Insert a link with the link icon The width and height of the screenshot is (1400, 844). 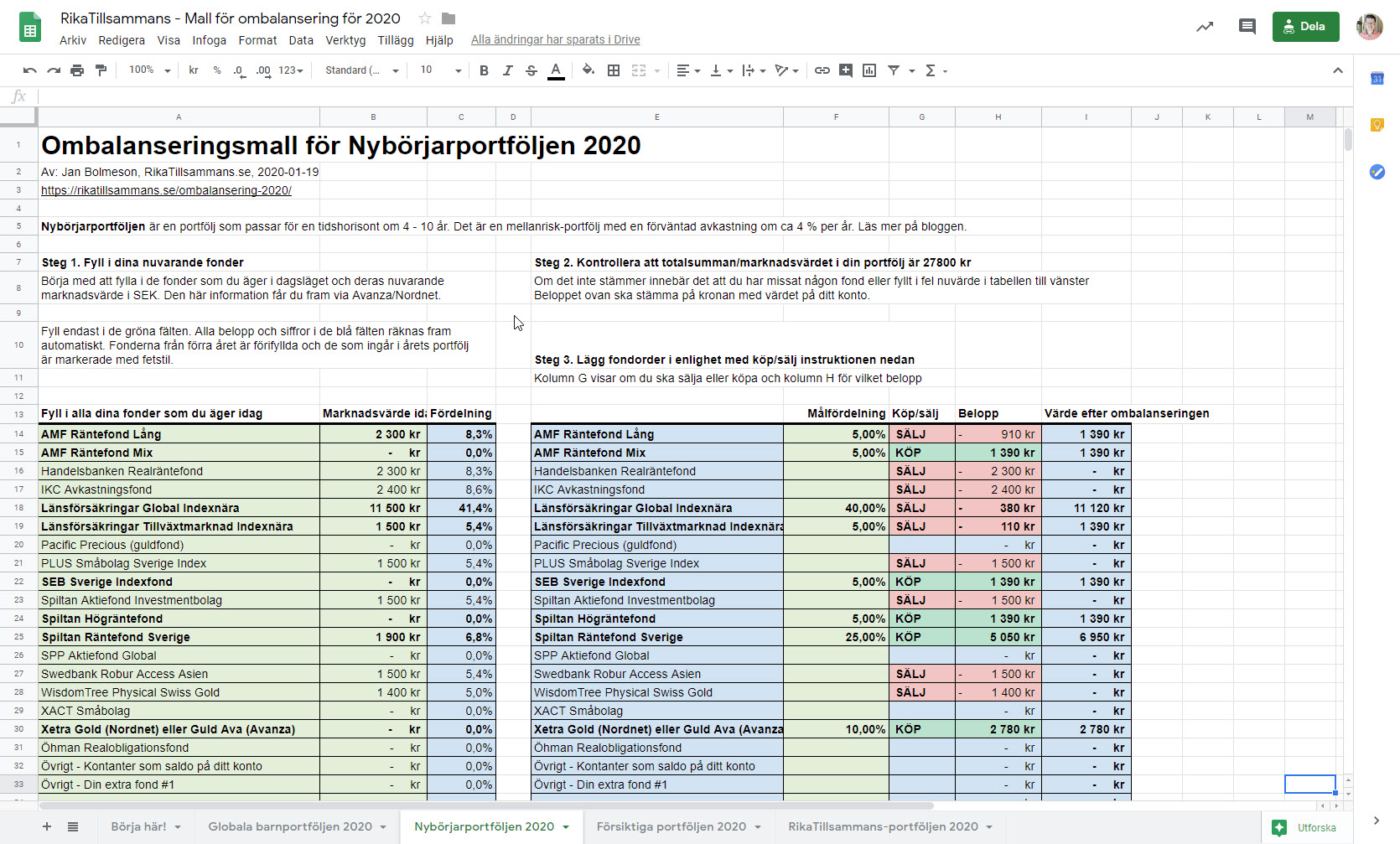(822, 70)
